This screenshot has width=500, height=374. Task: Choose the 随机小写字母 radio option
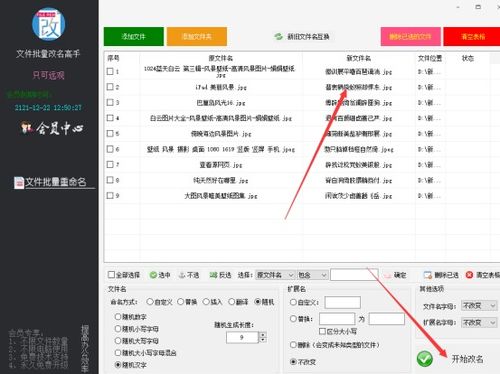pyautogui.click(x=118, y=329)
